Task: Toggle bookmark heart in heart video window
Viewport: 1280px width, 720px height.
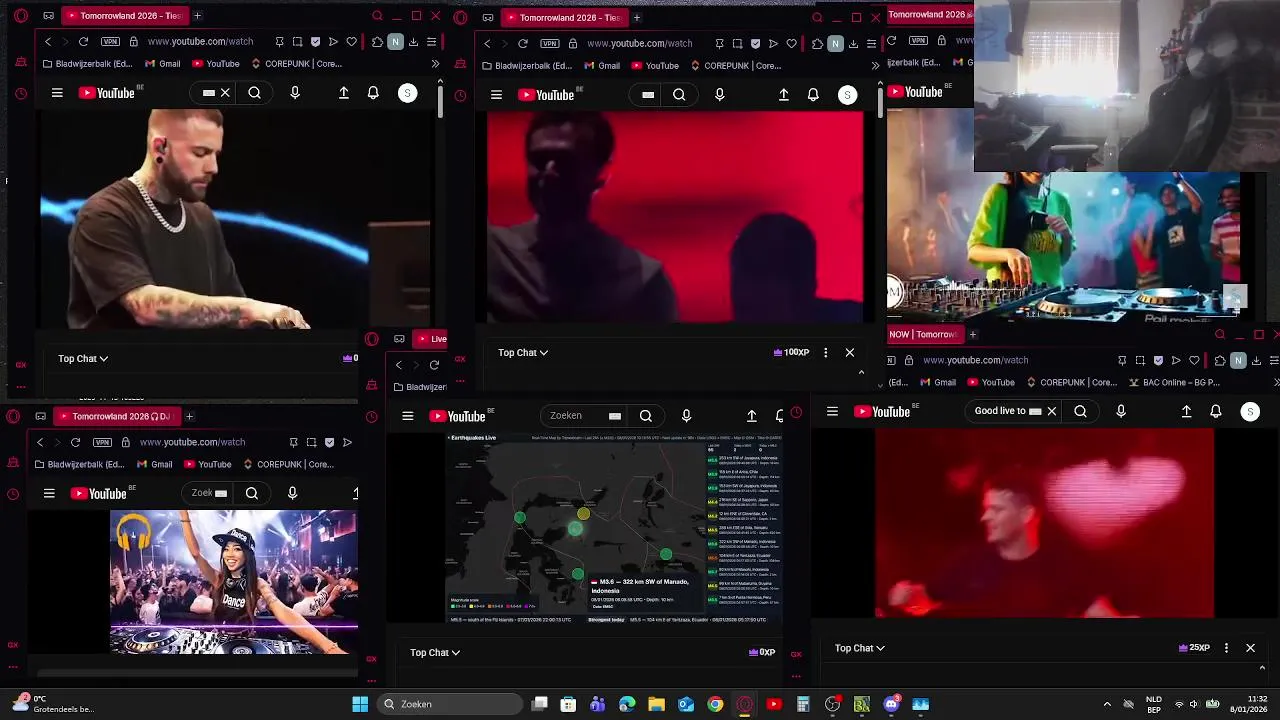Action: [1193, 360]
